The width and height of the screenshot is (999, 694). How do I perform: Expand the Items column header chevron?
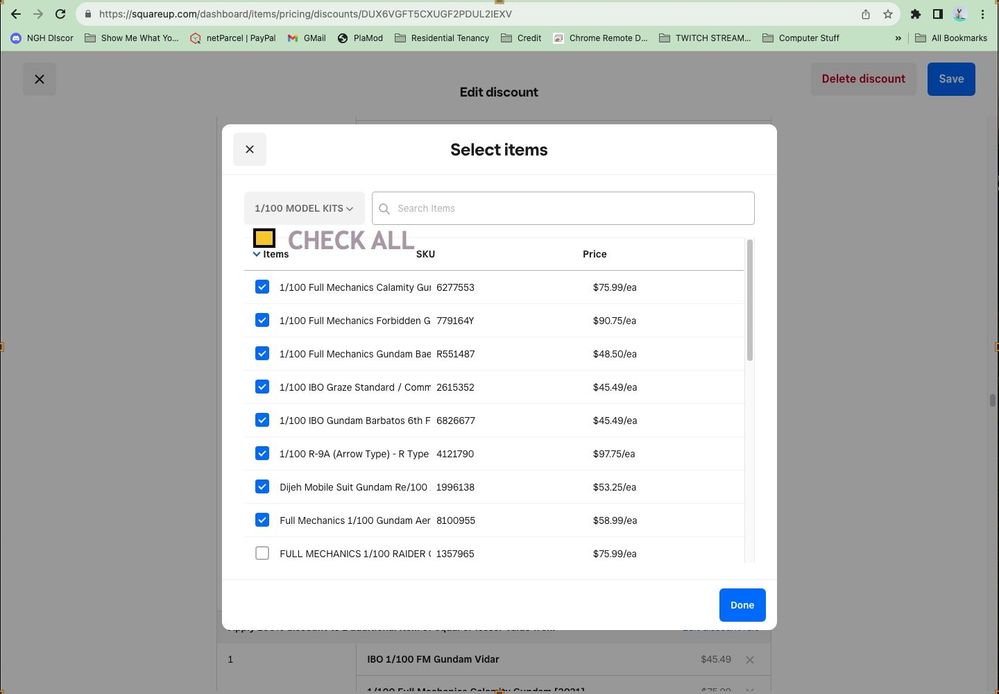click(257, 254)
